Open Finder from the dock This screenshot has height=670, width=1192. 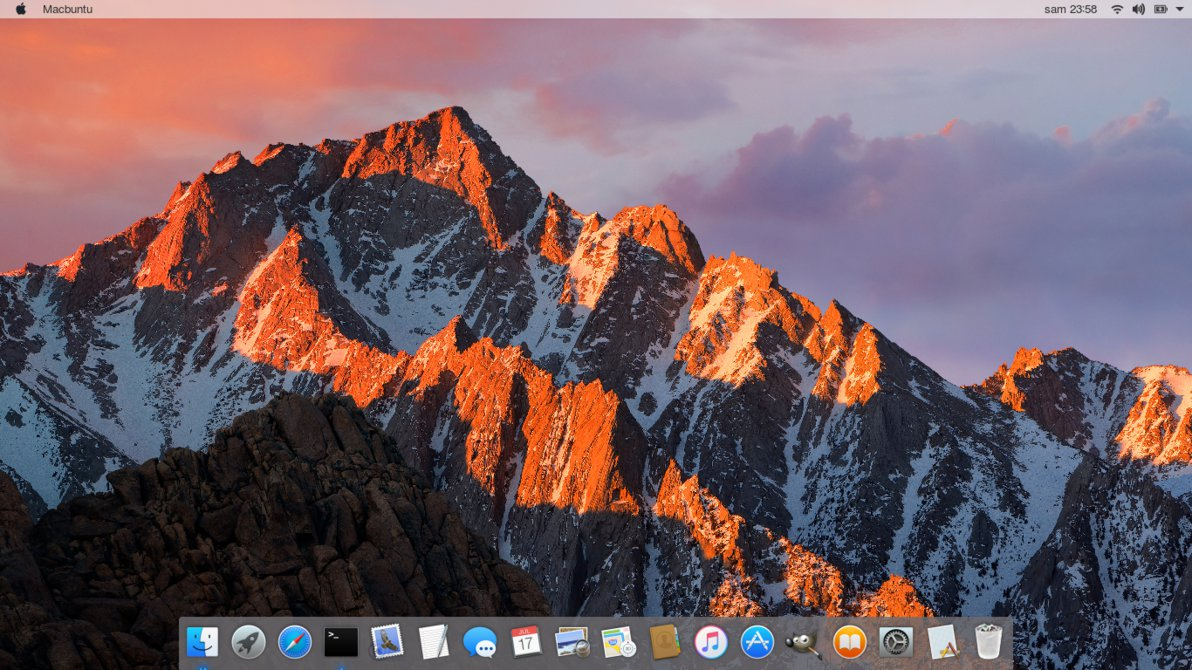[202, 643]
